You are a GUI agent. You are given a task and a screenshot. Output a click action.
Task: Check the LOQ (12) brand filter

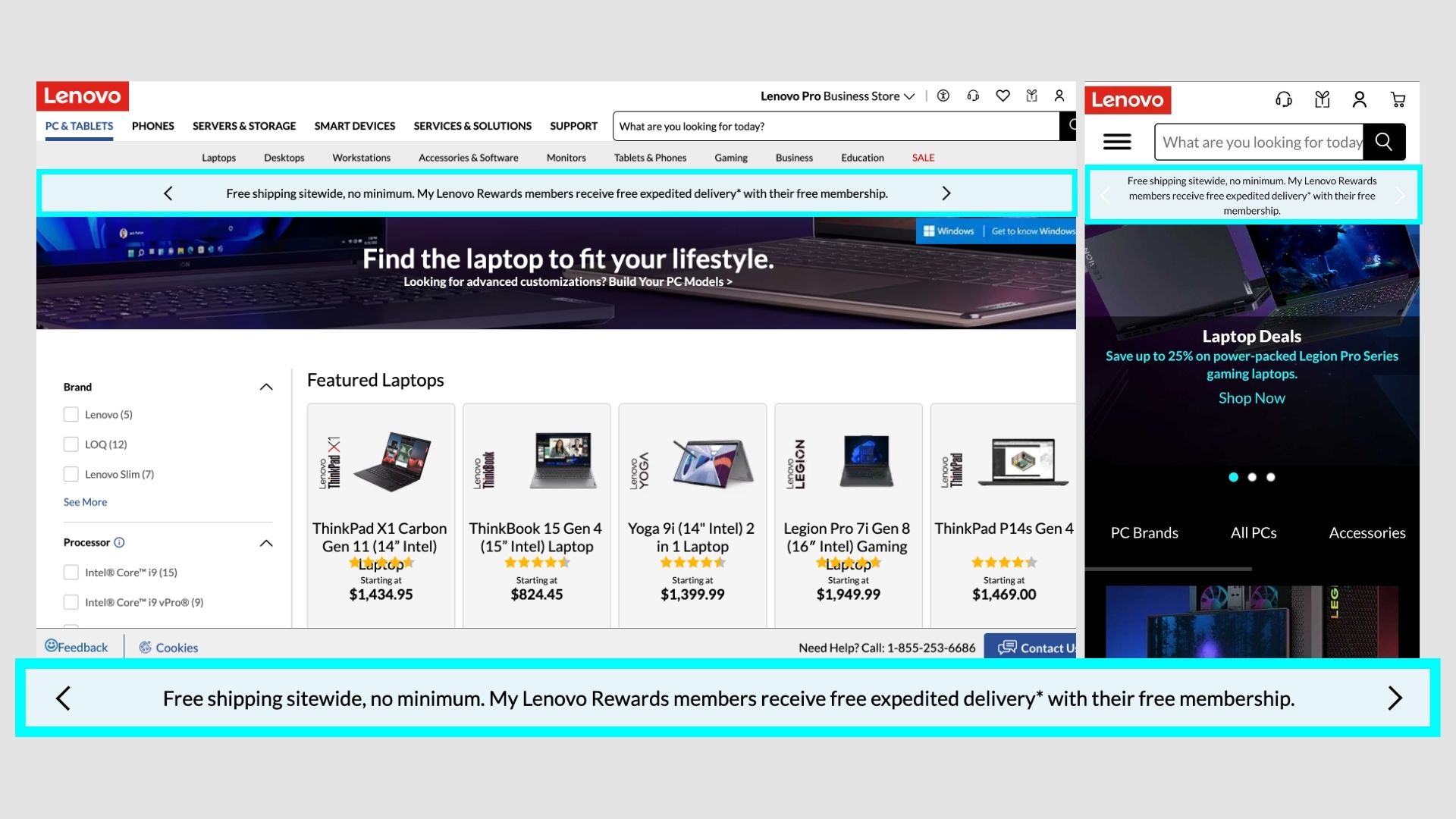tap(71, 444)
